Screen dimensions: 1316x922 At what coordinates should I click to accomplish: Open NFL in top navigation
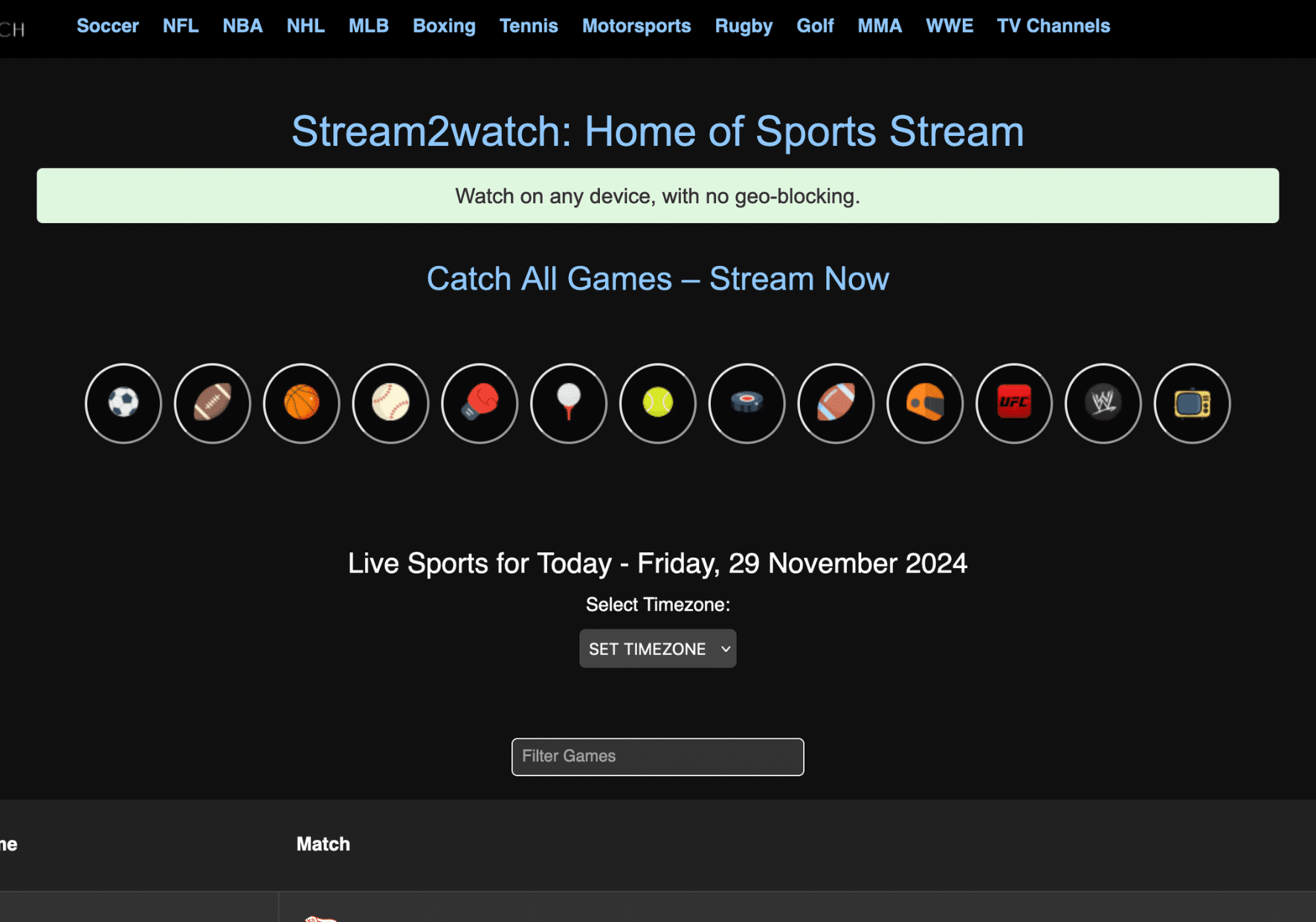181,26
